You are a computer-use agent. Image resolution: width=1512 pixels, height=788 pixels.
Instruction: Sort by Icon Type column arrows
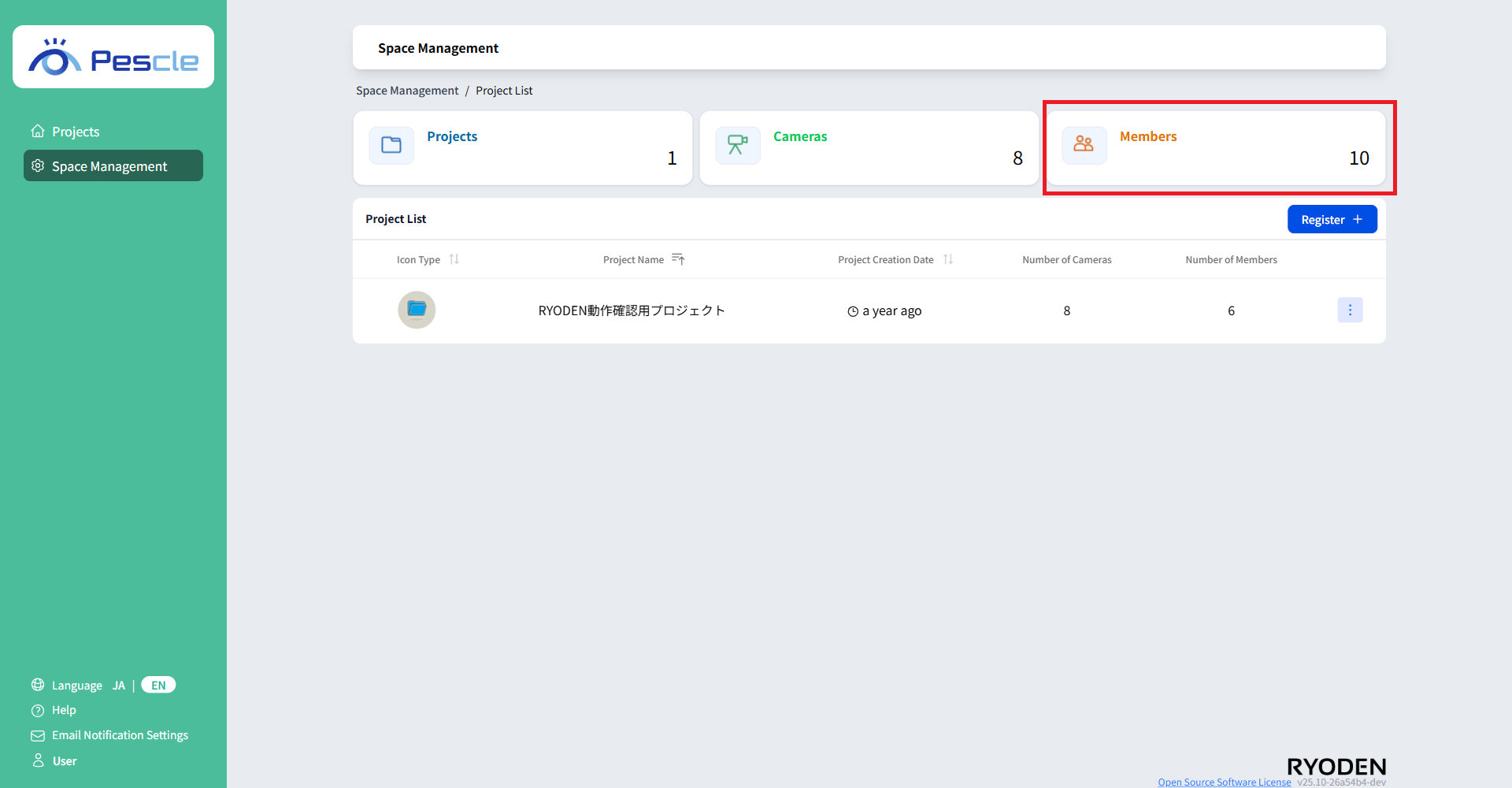point(454,259)
